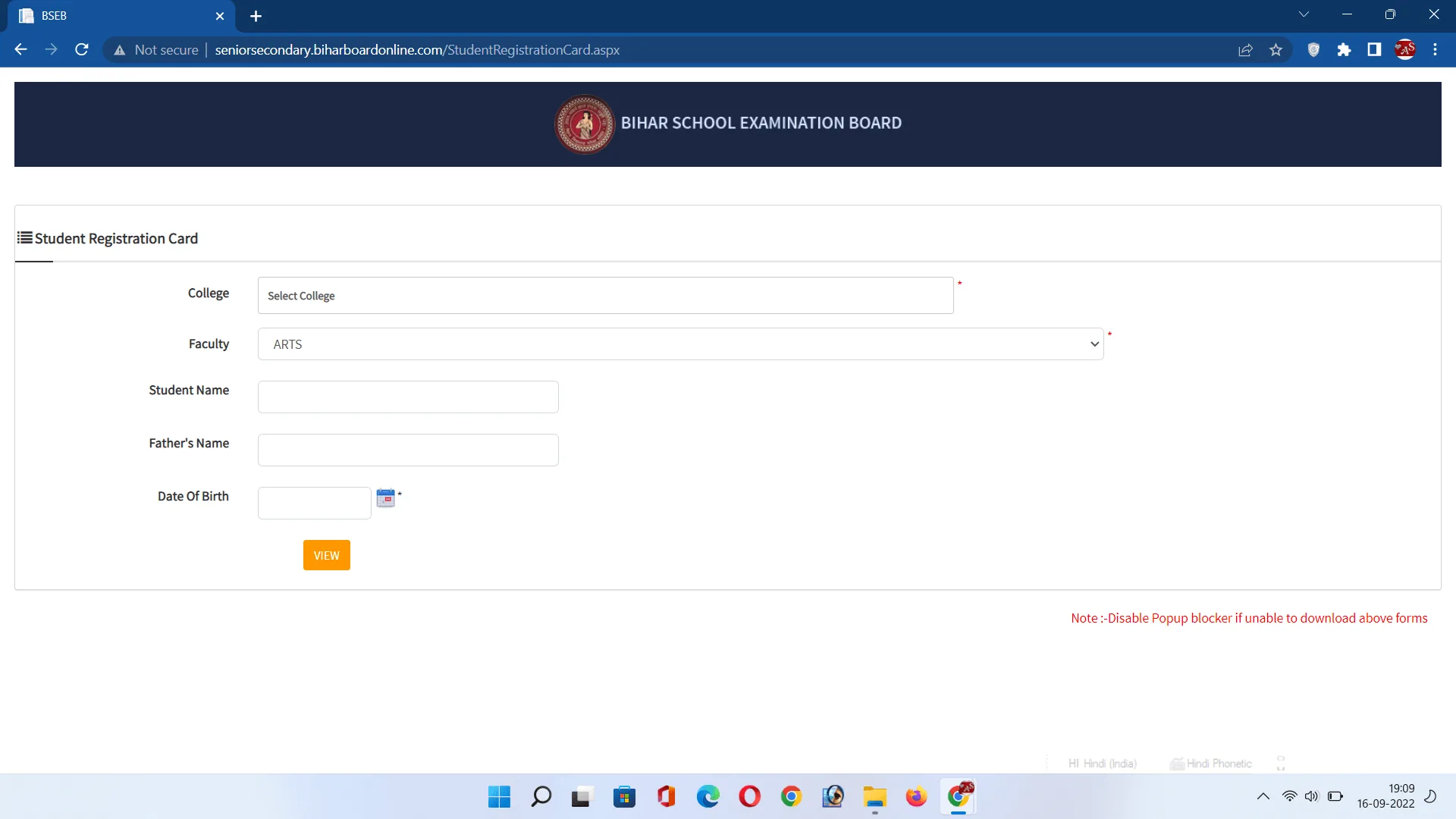The width and height of the screenshot is (1456, 819).
Task: Open Windows Search from taskbar
Action: coord(541,797)
